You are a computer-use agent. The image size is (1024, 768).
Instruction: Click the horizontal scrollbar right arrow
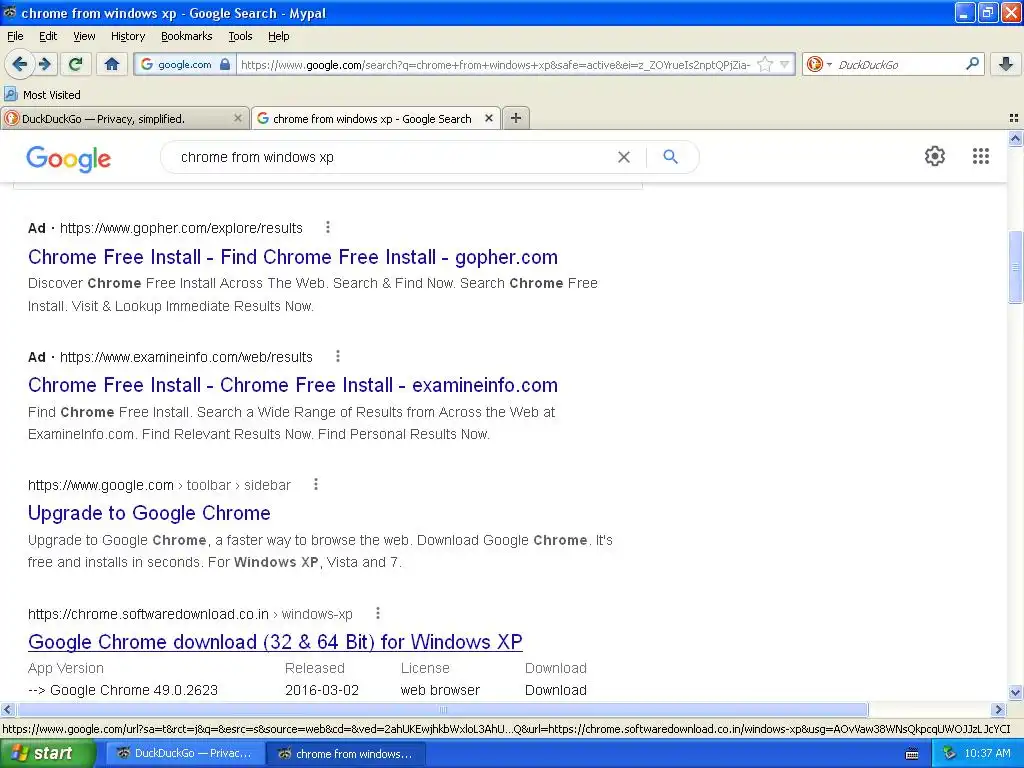coord(997,709)
